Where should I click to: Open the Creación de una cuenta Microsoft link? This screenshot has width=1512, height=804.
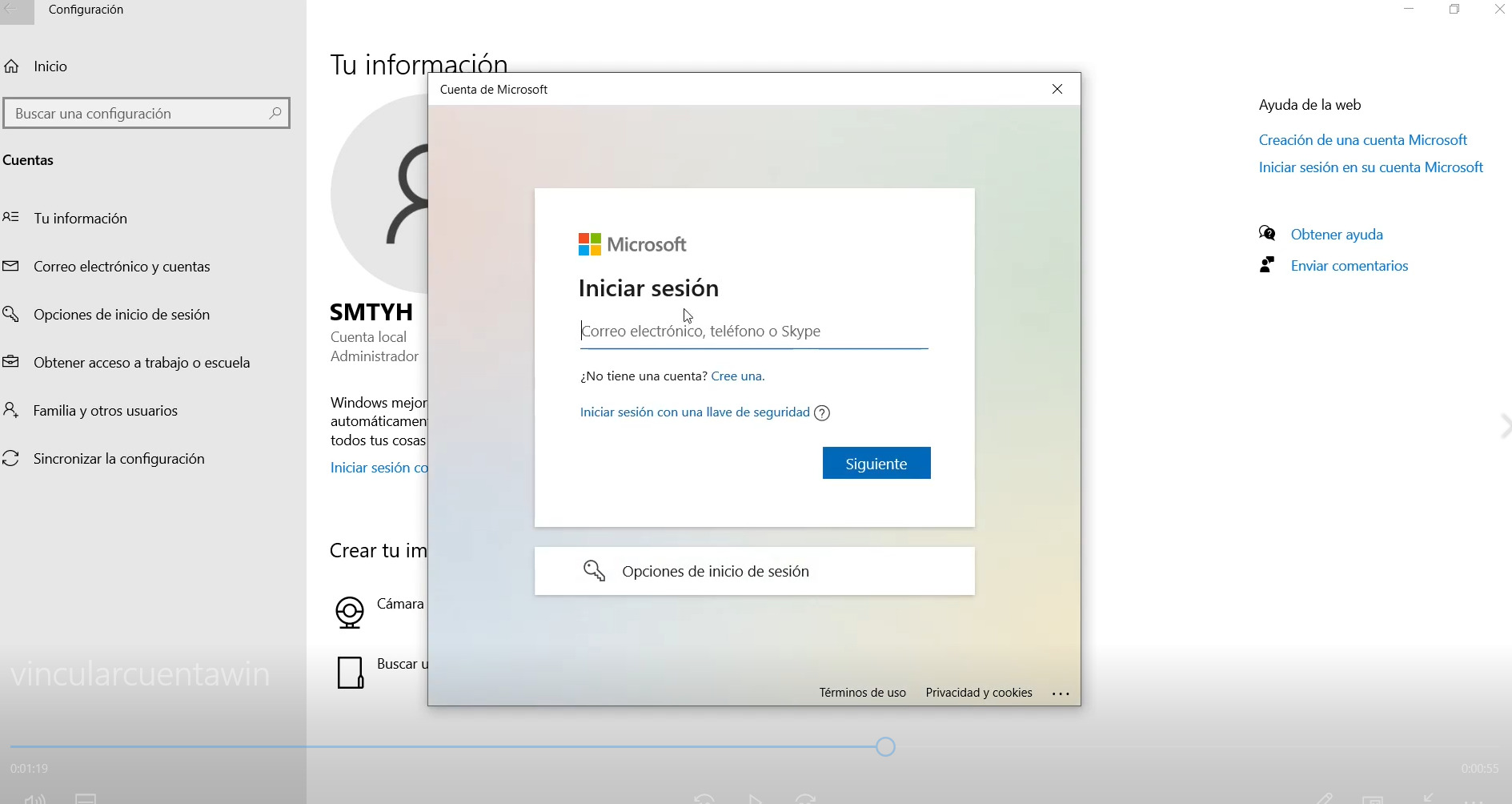point(1362,140)
